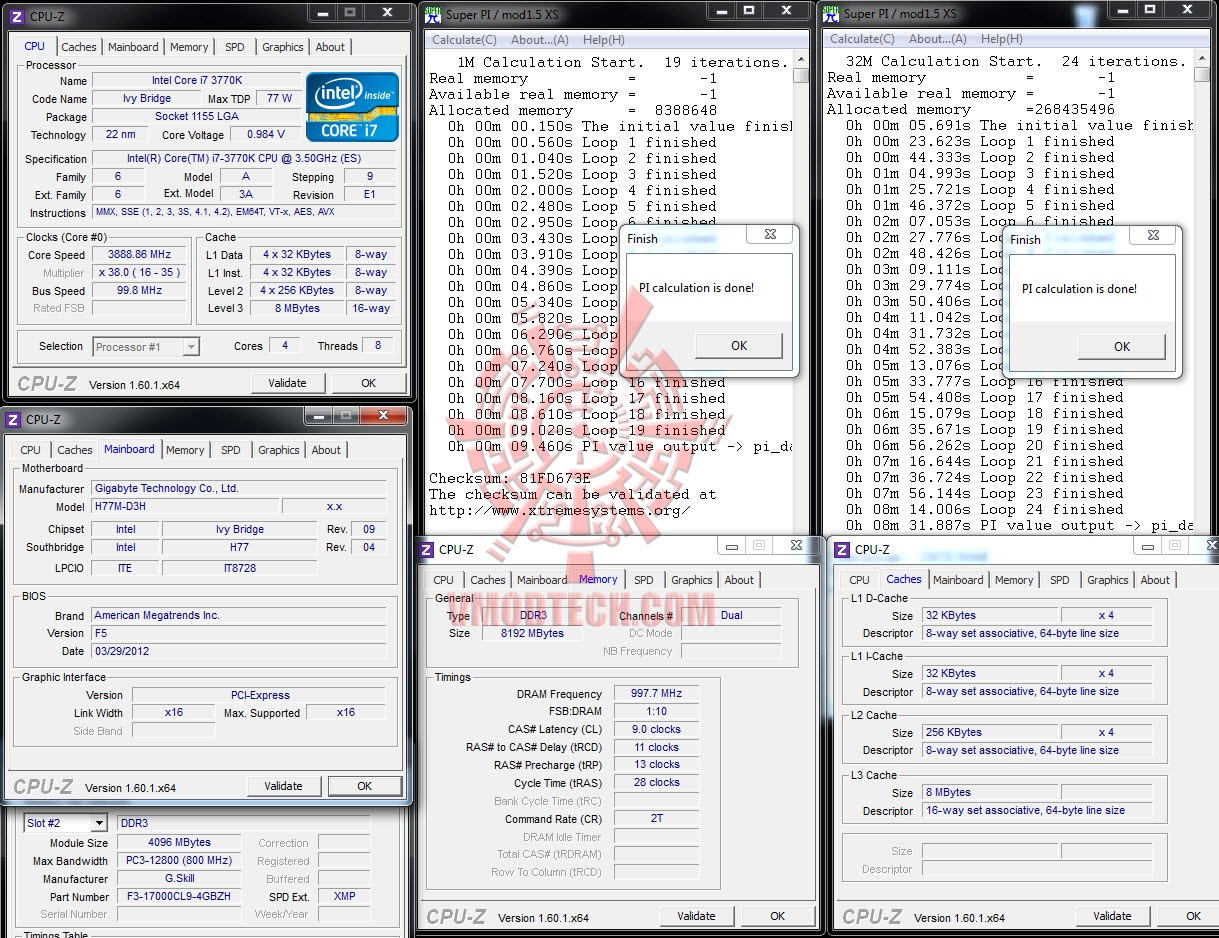Image resolution: width=1219 pixels, height=938 pixels.
Task: Click the Gigabyte Technology manufacturer field
Action: pyautogui.click(x=239, y=489)
